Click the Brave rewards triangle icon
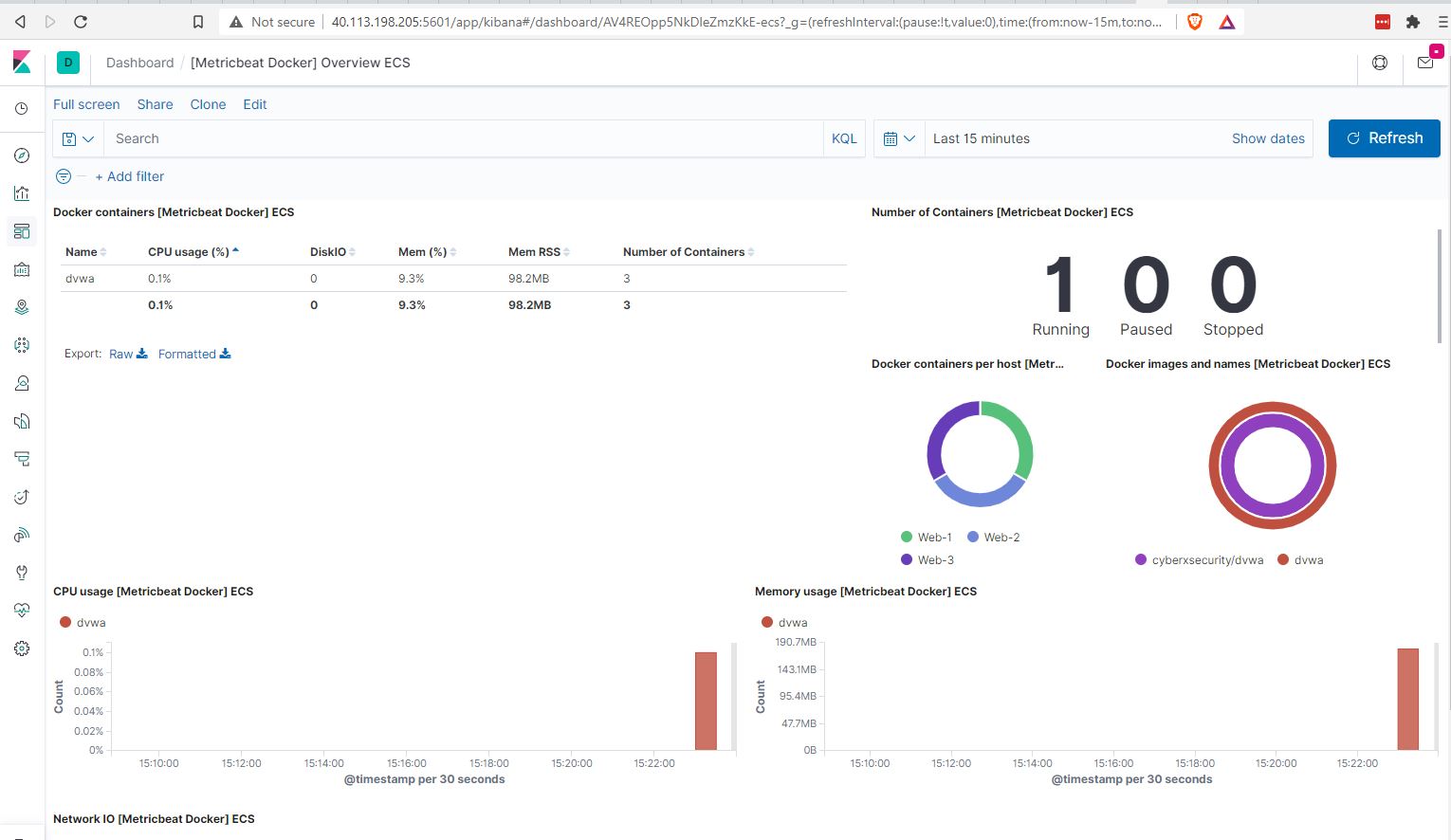 pyautogui.click(x=1227, y=21)
